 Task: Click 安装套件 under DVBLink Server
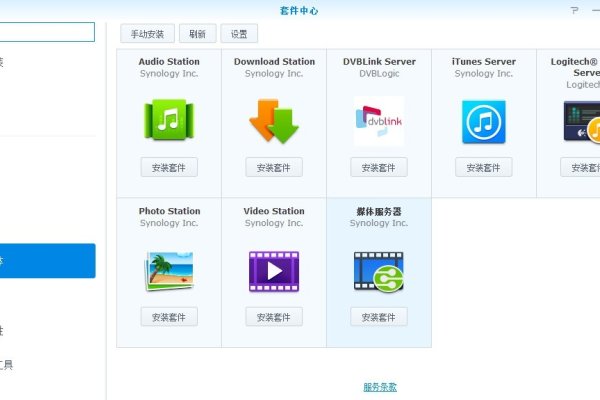[379, 167]
